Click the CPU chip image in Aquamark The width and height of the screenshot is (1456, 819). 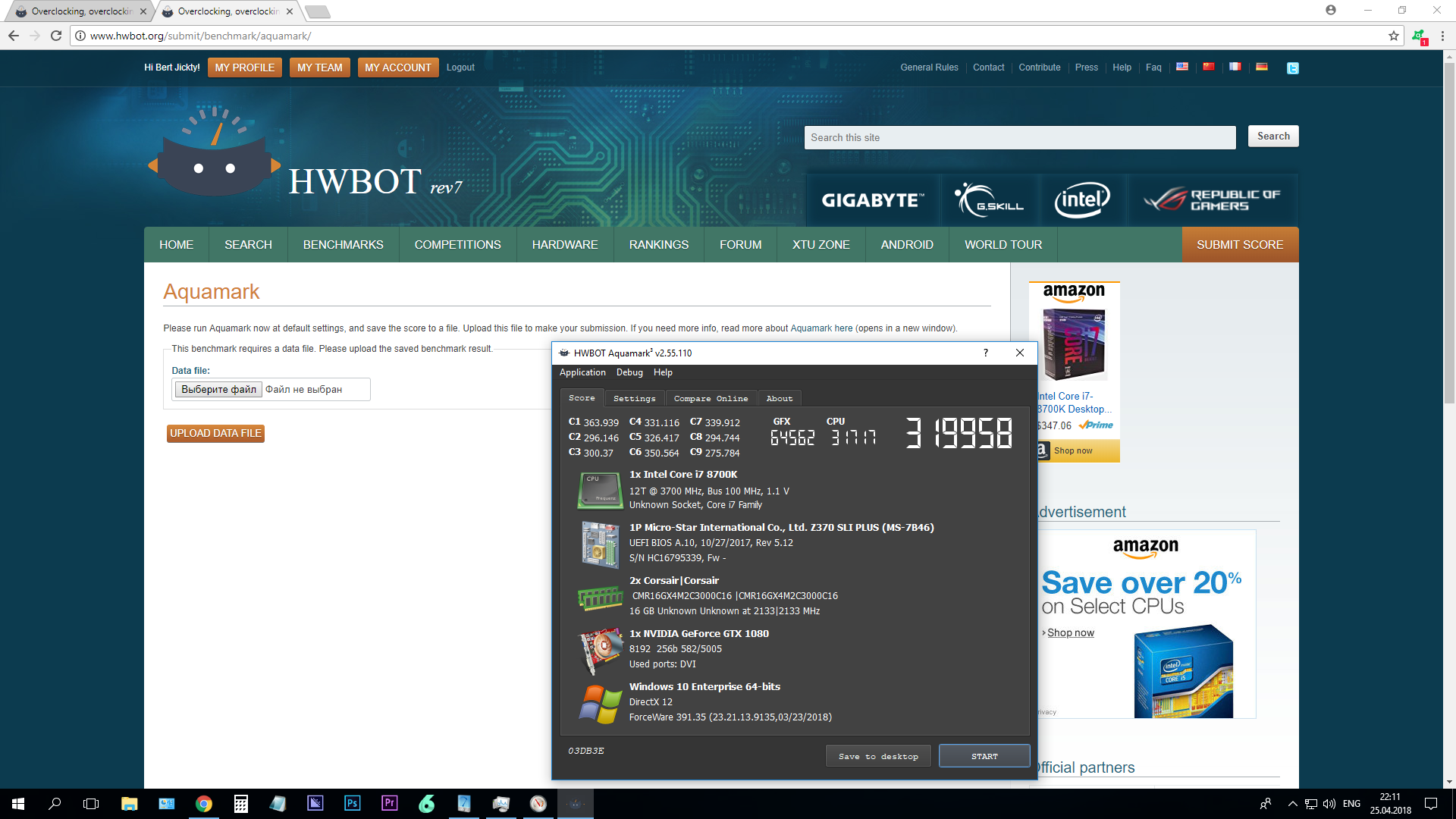pos(600,490)
